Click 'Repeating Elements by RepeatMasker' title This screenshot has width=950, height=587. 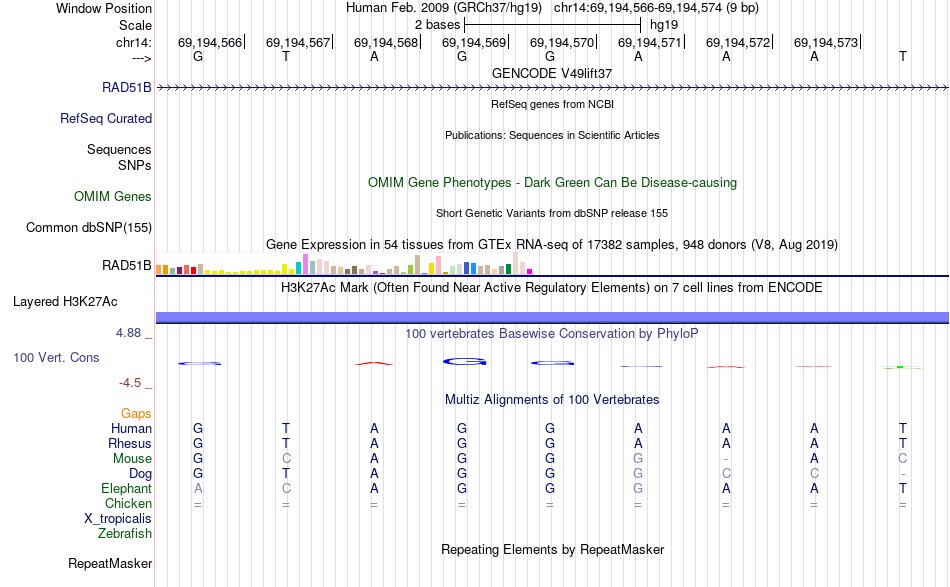[552, 550]
